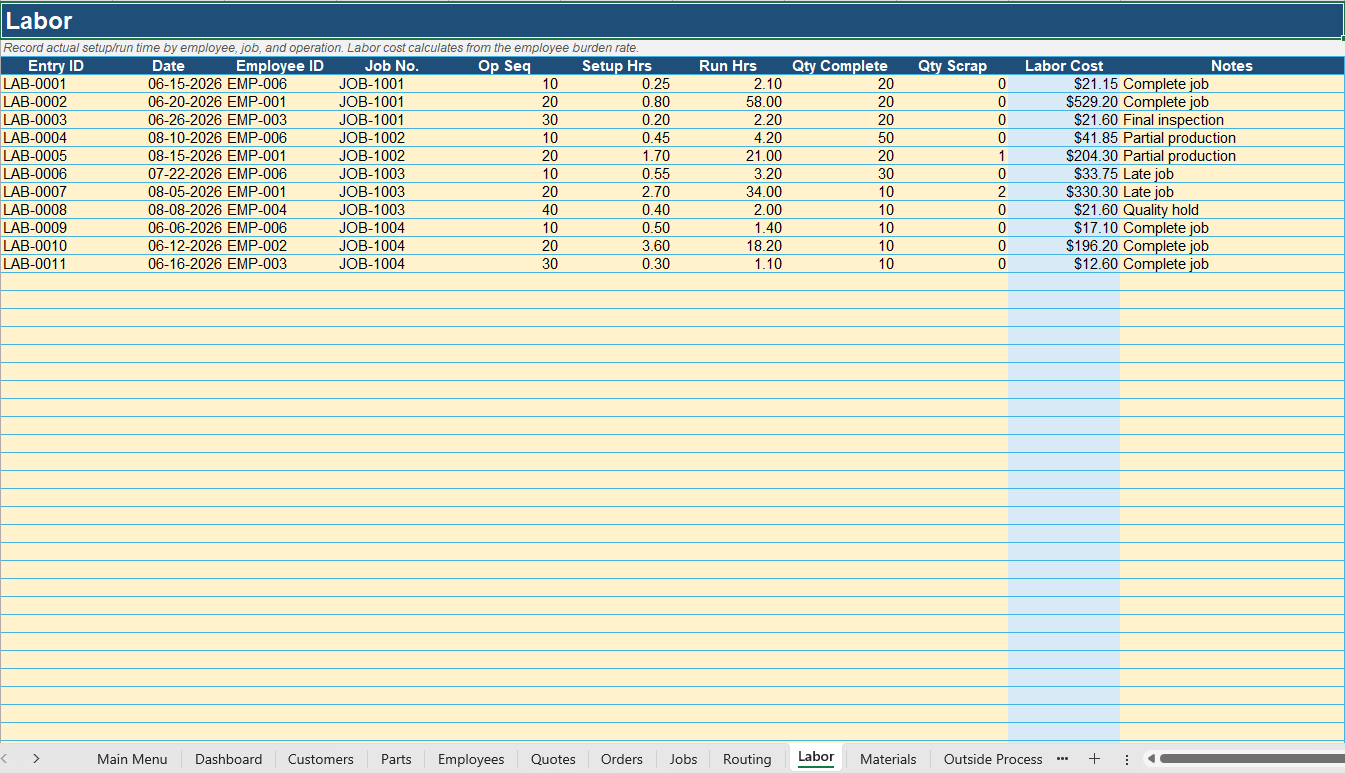Select the Labor Cost column header

point(1064,66)
